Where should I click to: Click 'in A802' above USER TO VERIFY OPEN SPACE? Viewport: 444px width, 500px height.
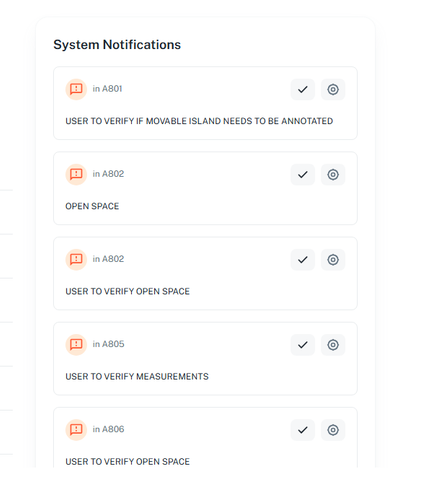pos(108,259)
